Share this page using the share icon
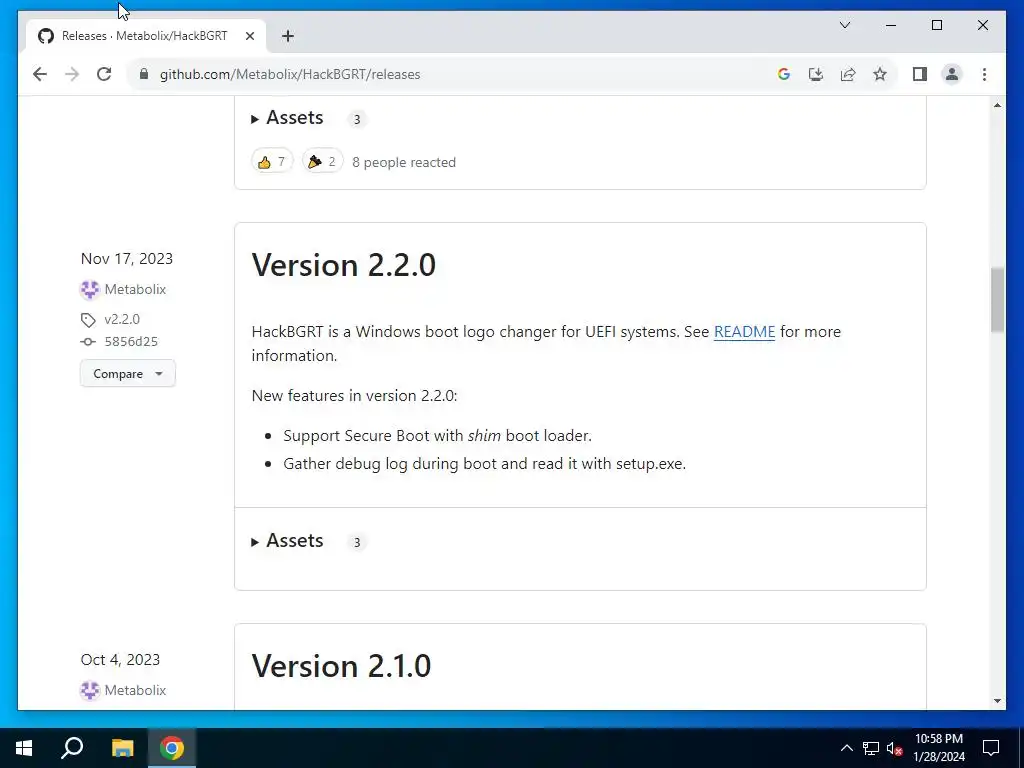 (x=848, y=74)
